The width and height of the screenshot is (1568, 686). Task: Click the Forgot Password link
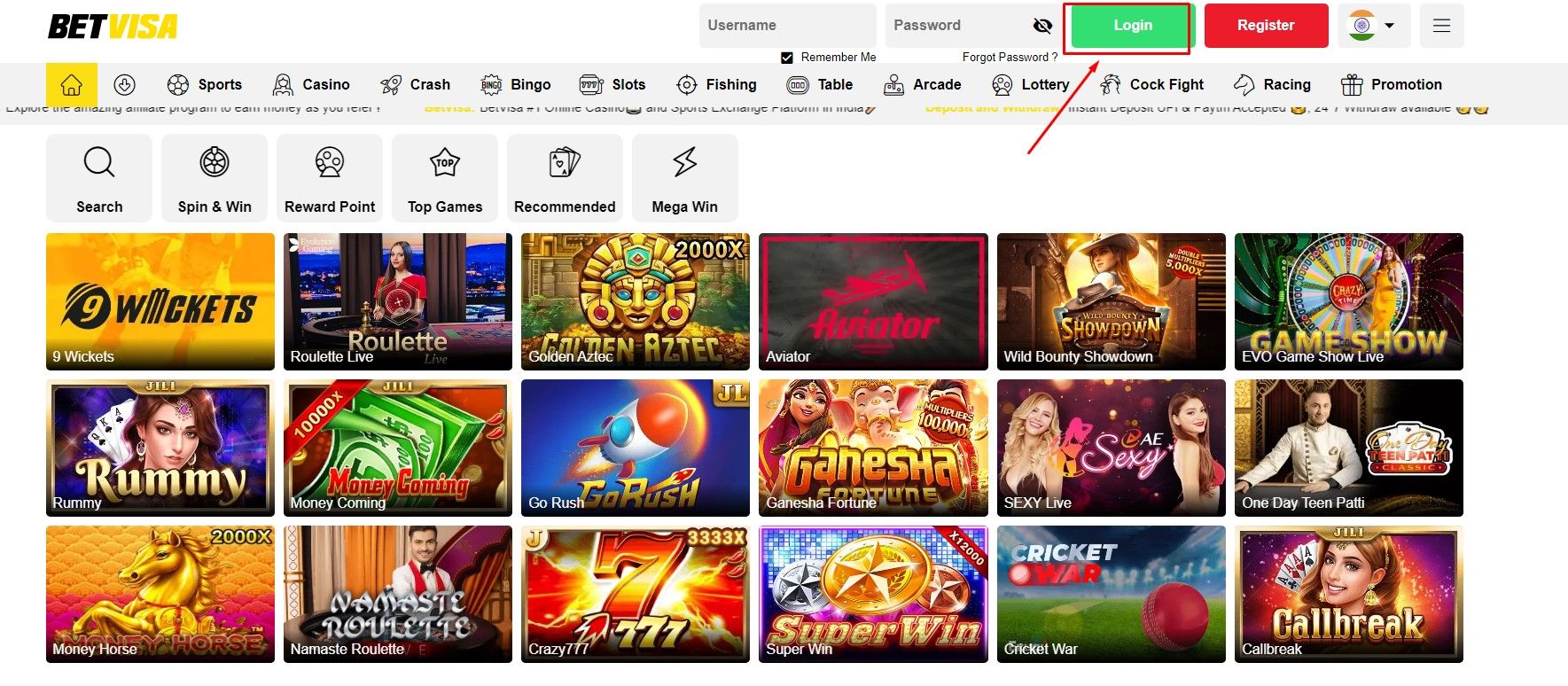click(x=1010, y=58)
